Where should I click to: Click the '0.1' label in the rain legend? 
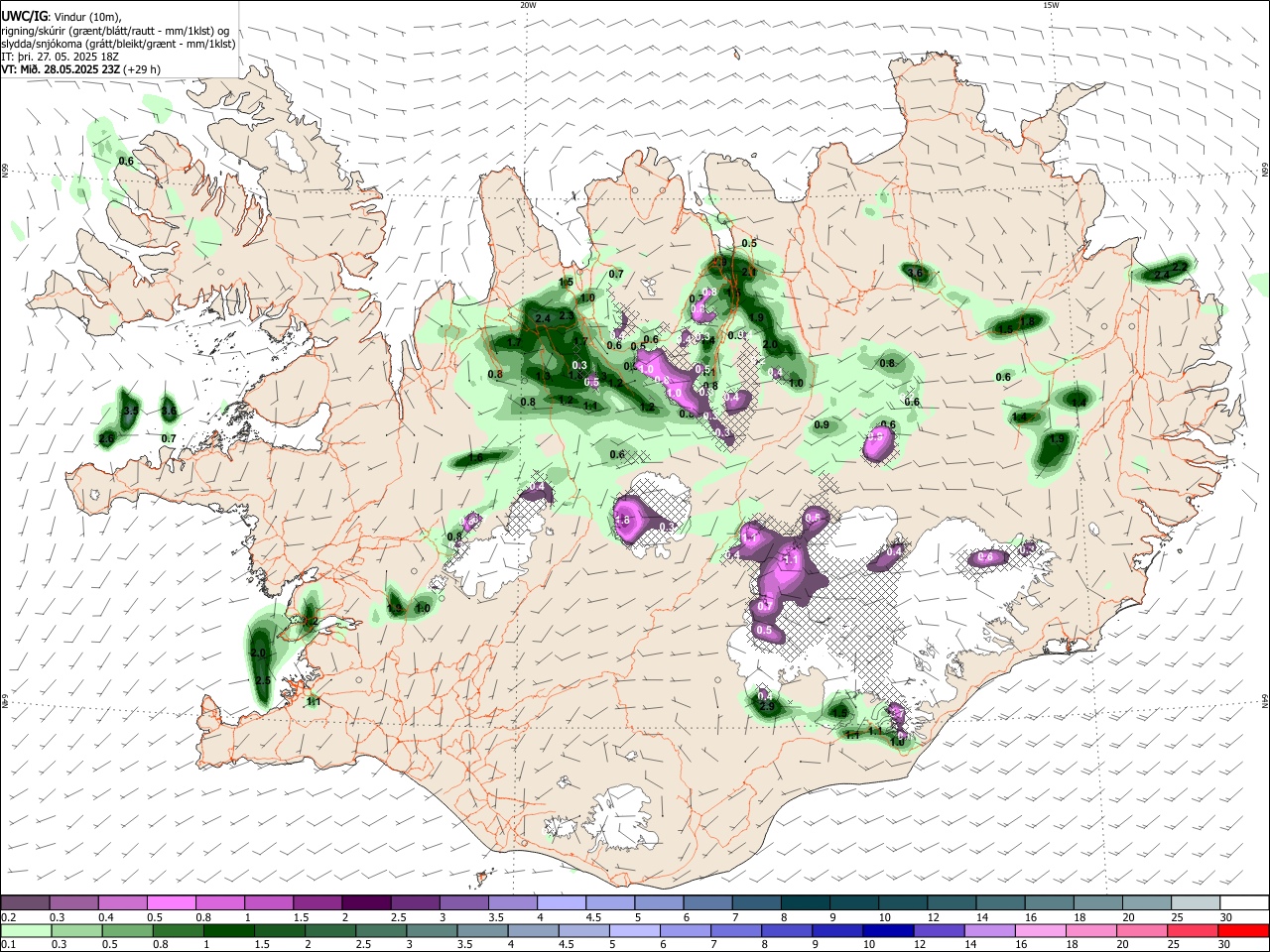point(8,945)
